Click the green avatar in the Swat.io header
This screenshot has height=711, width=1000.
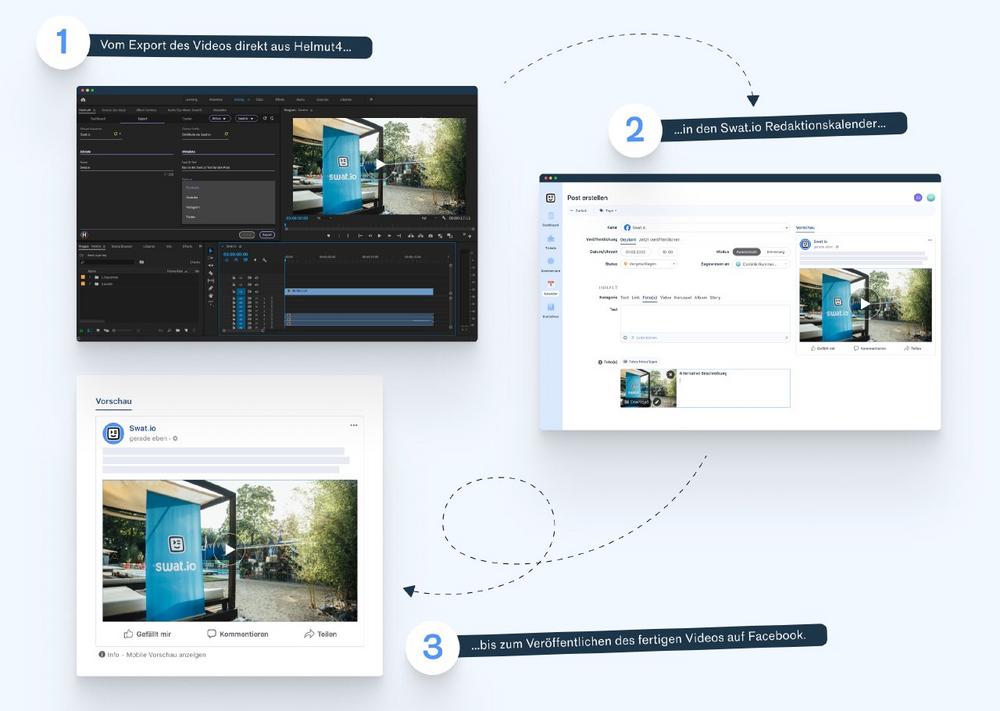pyautogui.click(x=930, y=198)
